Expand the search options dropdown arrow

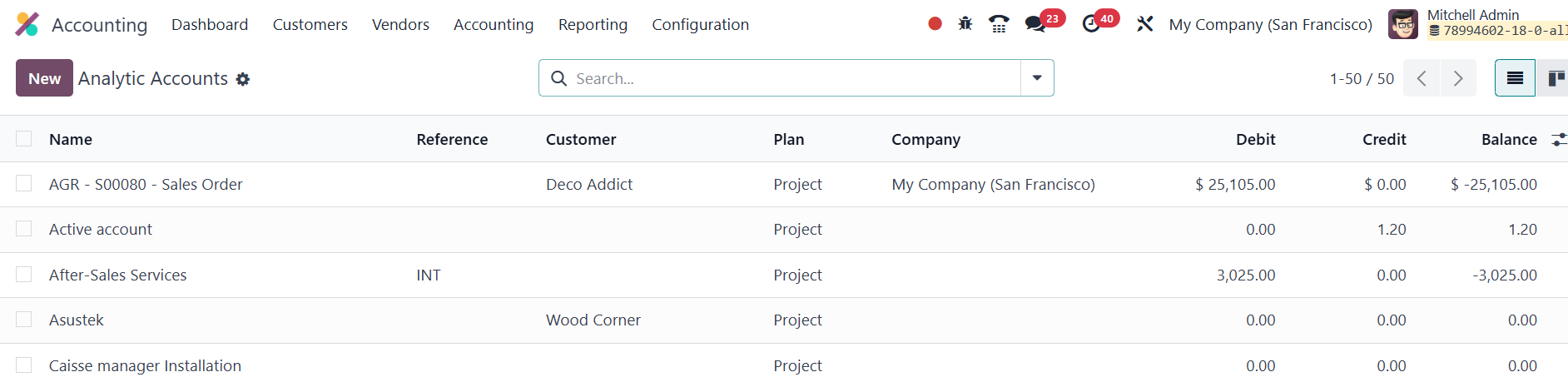[x=1037, y=78]
